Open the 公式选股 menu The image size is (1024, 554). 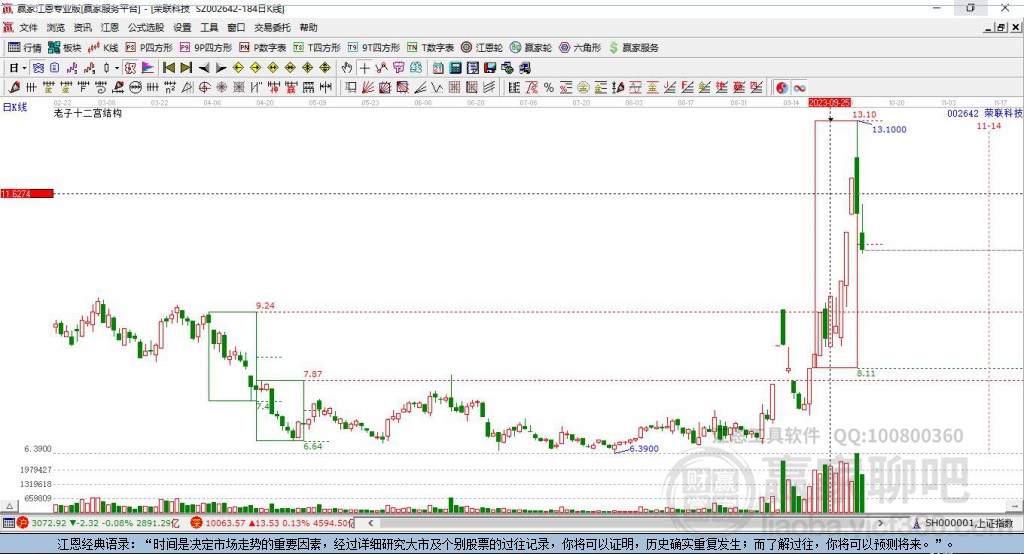coord(146,27)
